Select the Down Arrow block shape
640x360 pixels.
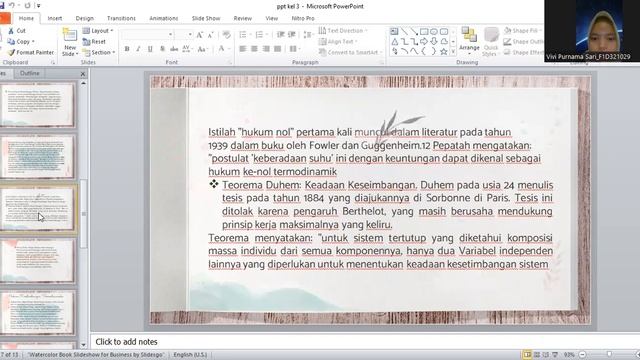coord(434,42)
